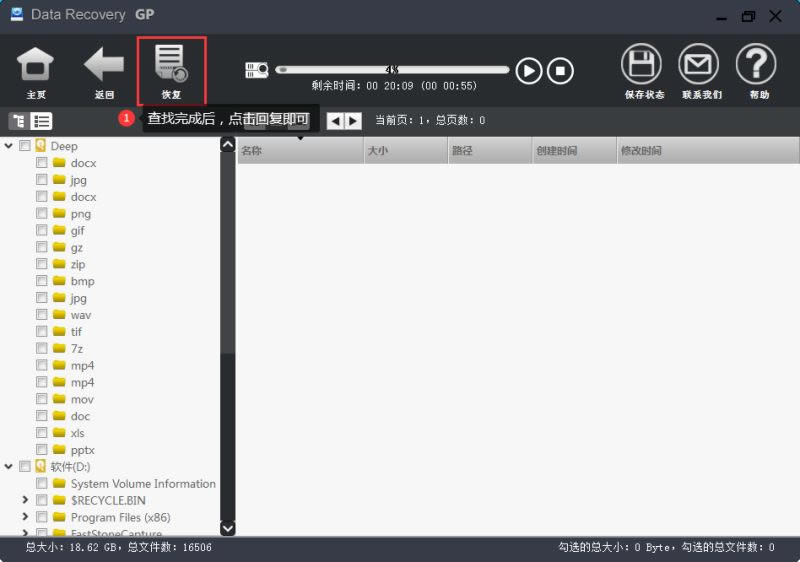This screenshot has height=562, width=800.
Task: Tick the png folder checkbox
Action: click(x=42, y=213)
